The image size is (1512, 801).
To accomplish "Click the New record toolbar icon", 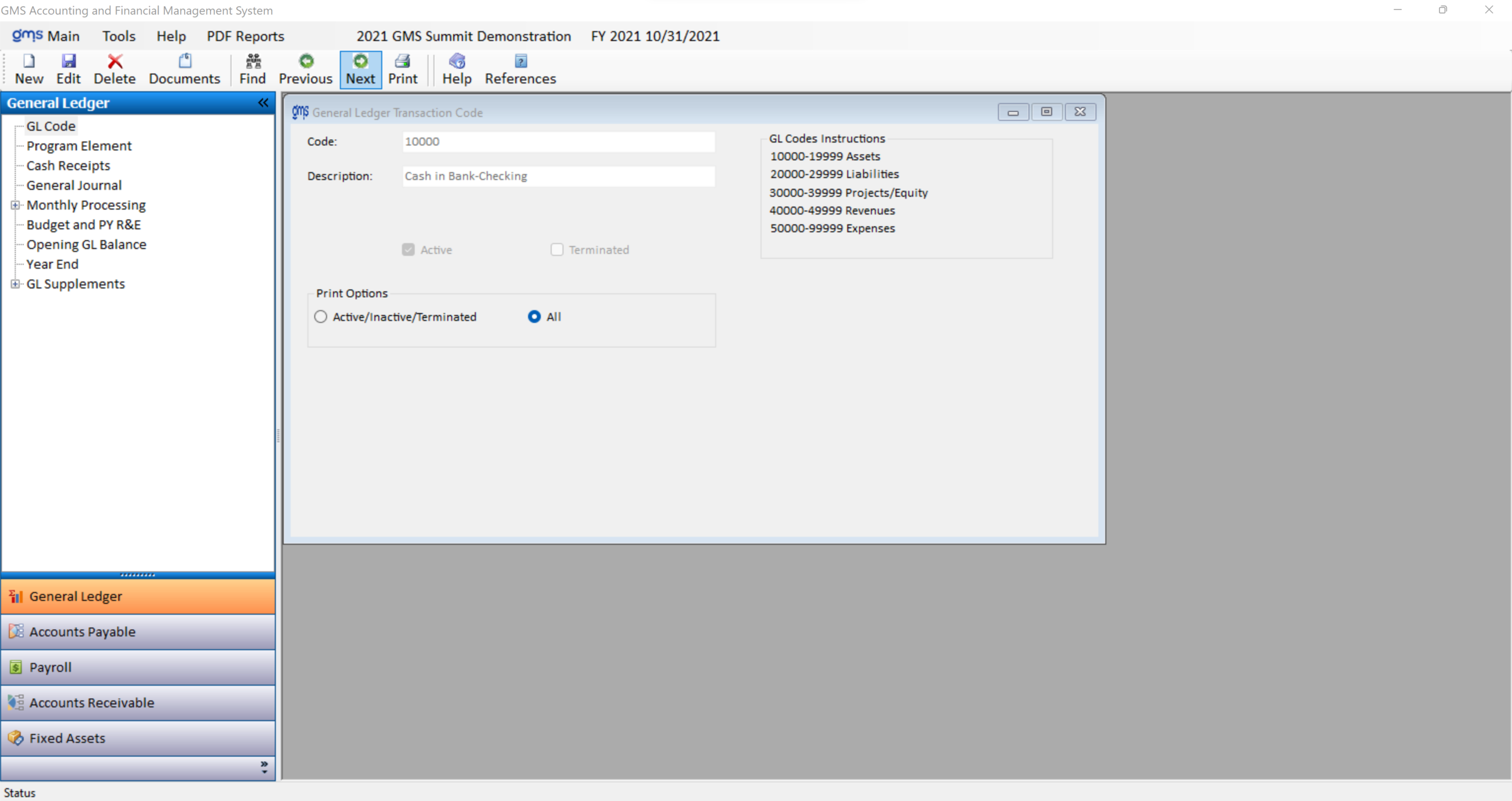I will click(x=28, y=62).
